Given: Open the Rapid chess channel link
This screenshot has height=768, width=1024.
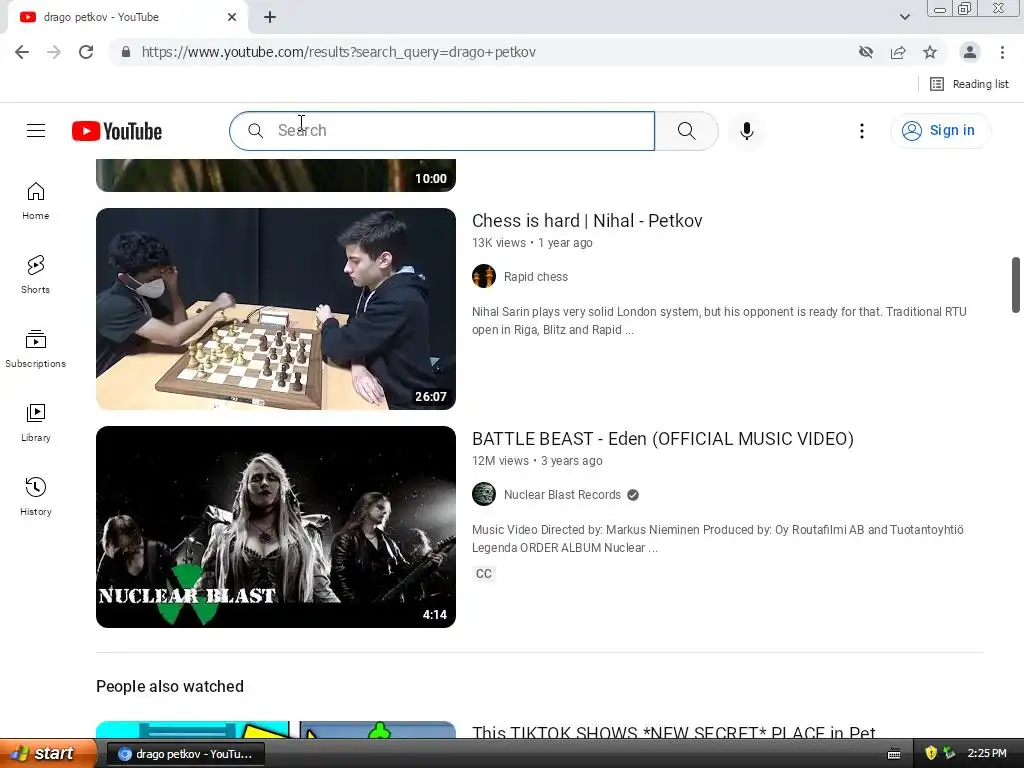Looking at the screenshot, I should tap(536, 276).
